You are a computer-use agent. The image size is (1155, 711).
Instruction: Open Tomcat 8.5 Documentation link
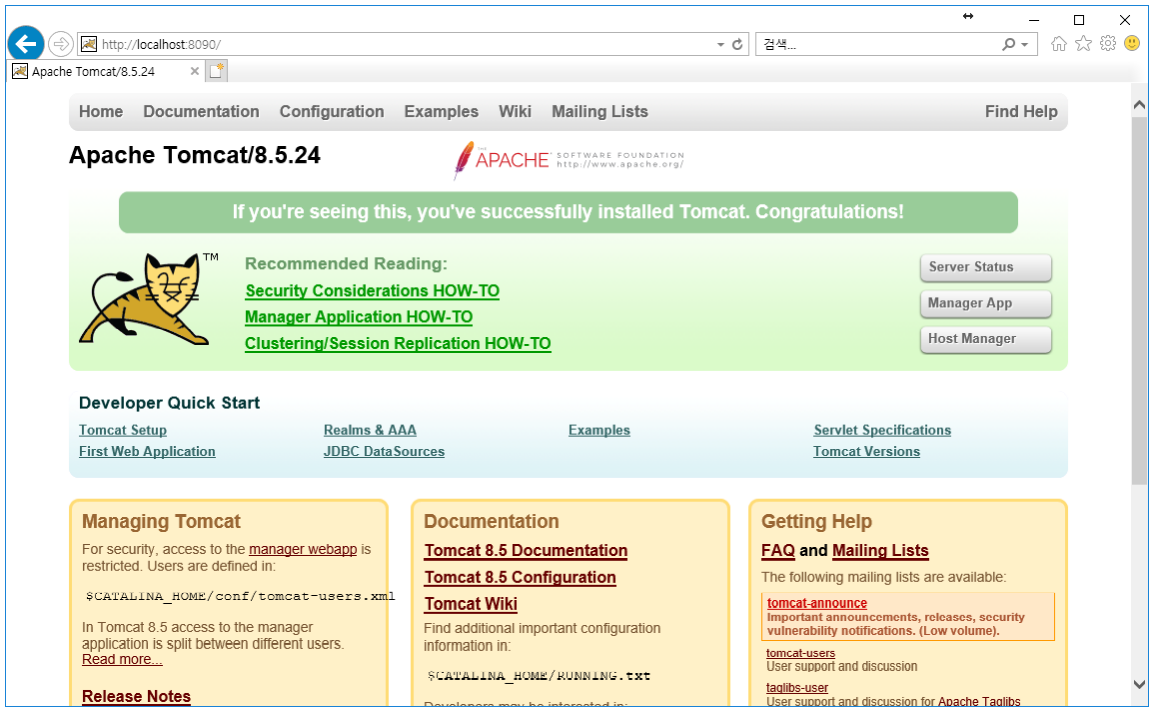tap(526, 551)
